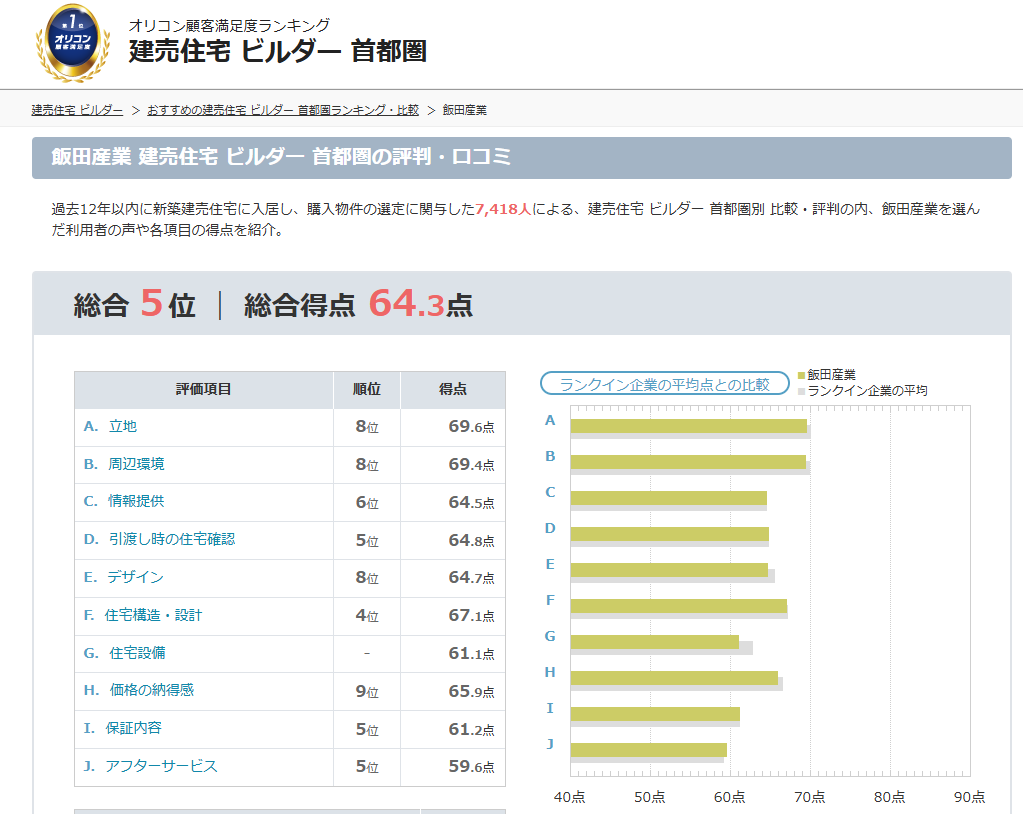Click chart bar J for アフターサービス
This screenshot has width=1023, height=814.
[x=649, y=750]
